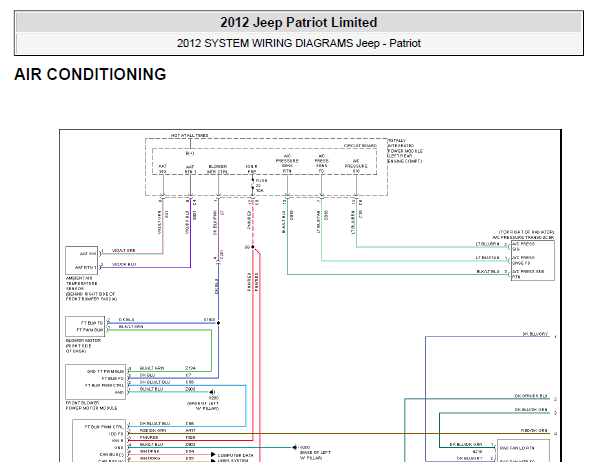Click the 'FT BLW FD' blower motor pin
The height and width of the screenshot is (462, 602).
(92, 323)
